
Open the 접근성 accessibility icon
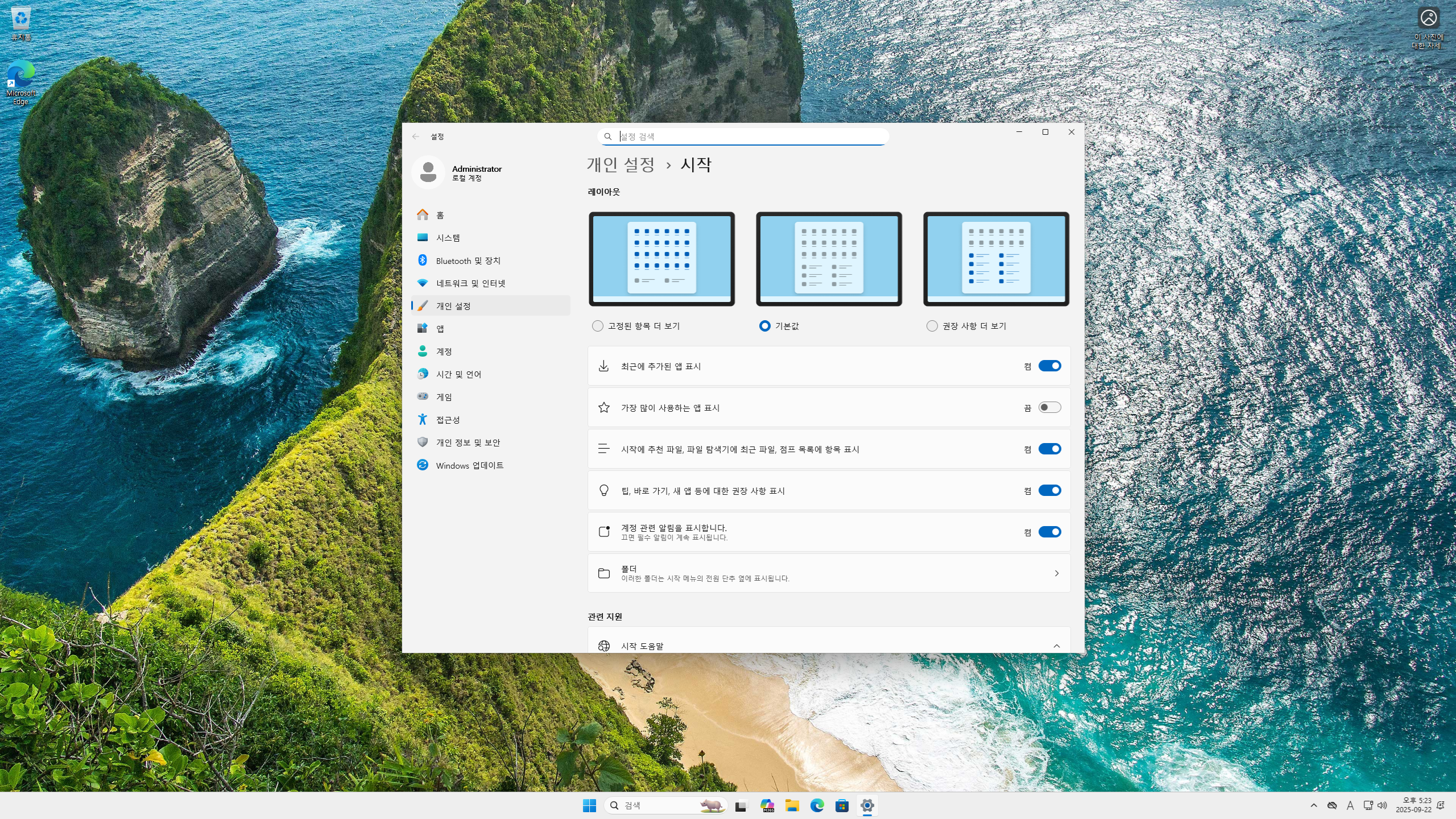[423, 420]
